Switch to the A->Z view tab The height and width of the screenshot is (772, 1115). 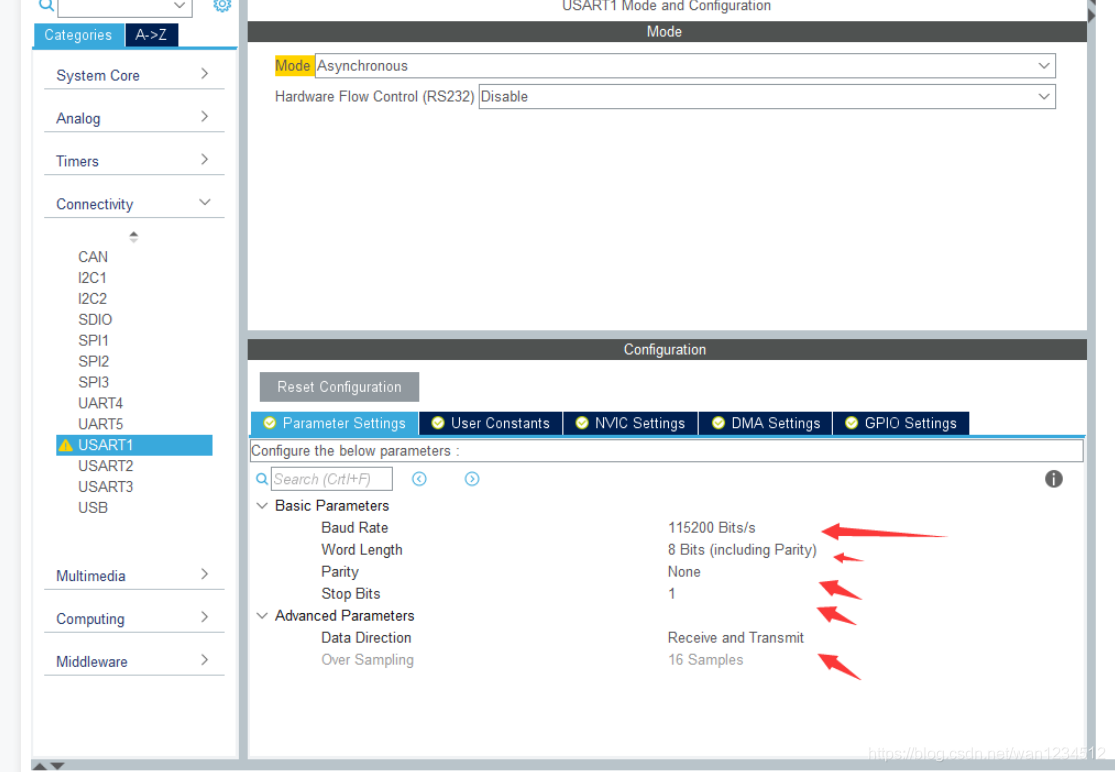point(151,35)
